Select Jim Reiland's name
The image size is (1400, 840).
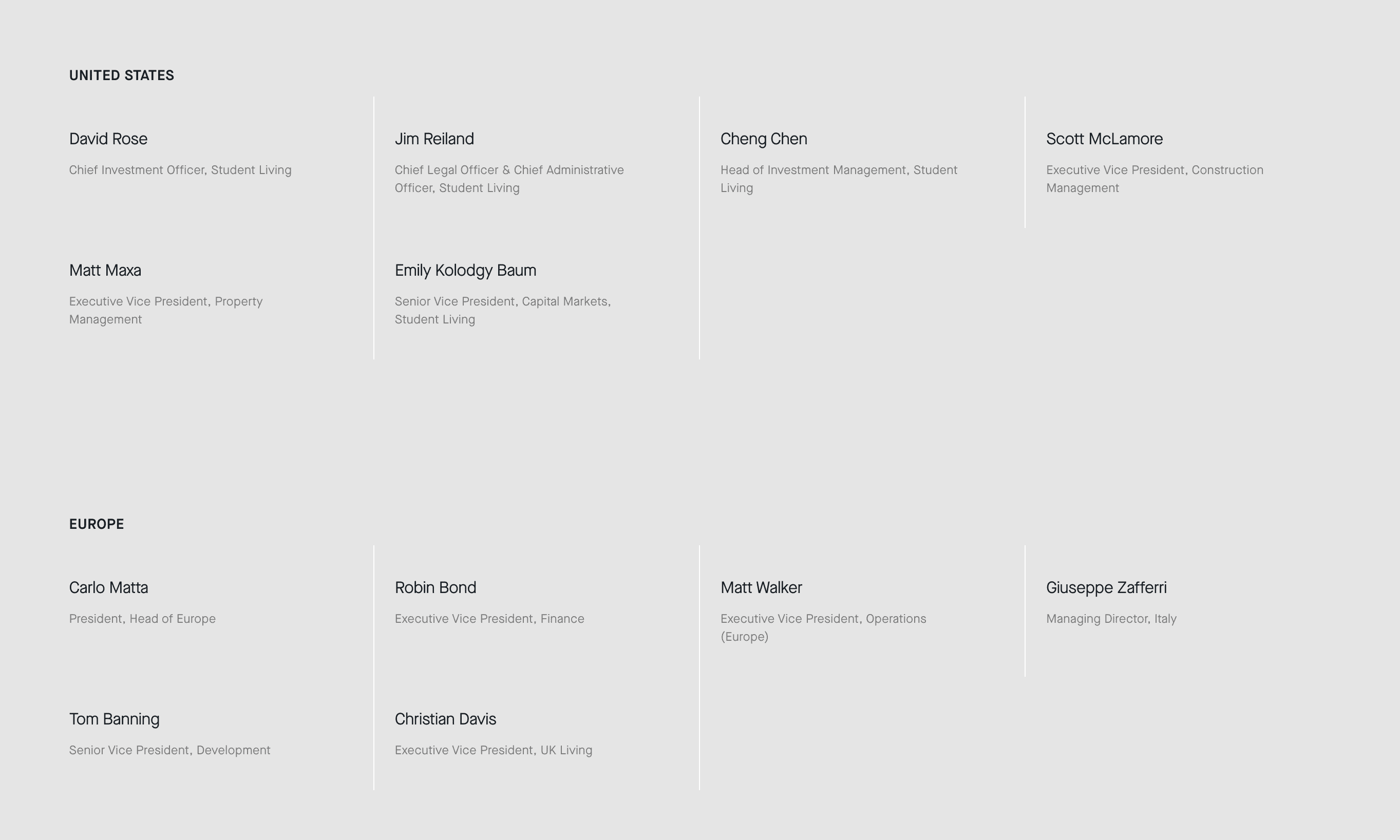click(x=434, y=139)
